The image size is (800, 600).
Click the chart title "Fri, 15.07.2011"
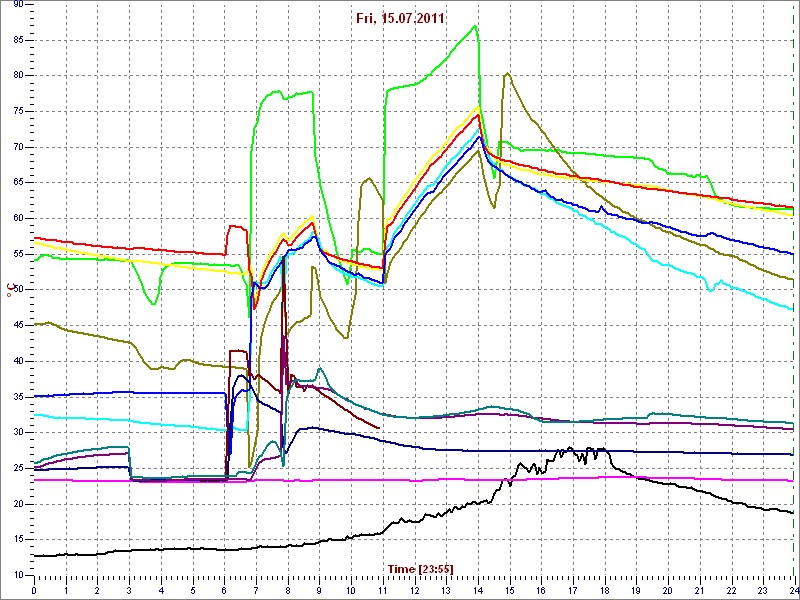pos(403,19)
